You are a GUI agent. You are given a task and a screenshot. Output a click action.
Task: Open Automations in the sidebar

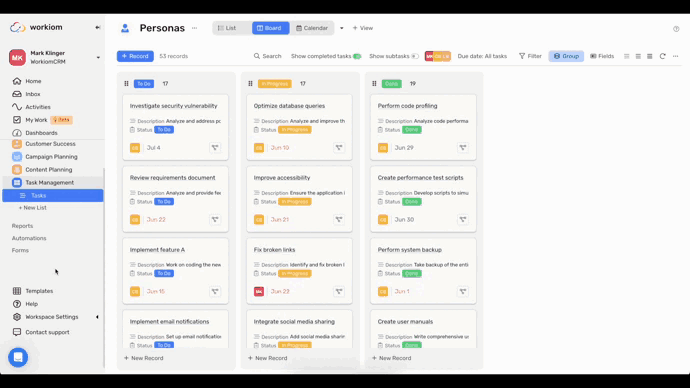click(29, 238)
